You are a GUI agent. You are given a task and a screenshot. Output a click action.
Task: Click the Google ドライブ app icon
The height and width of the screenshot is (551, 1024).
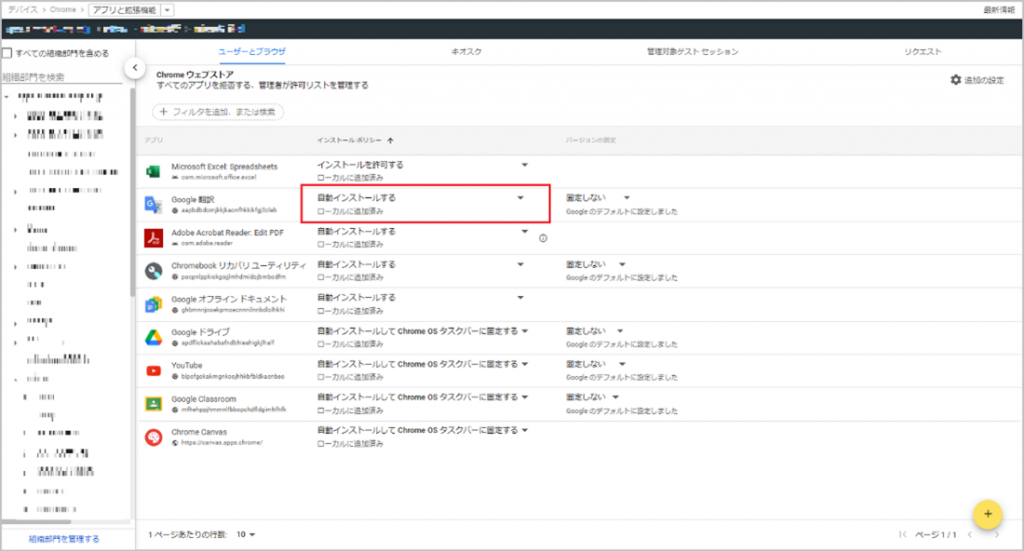153,338
